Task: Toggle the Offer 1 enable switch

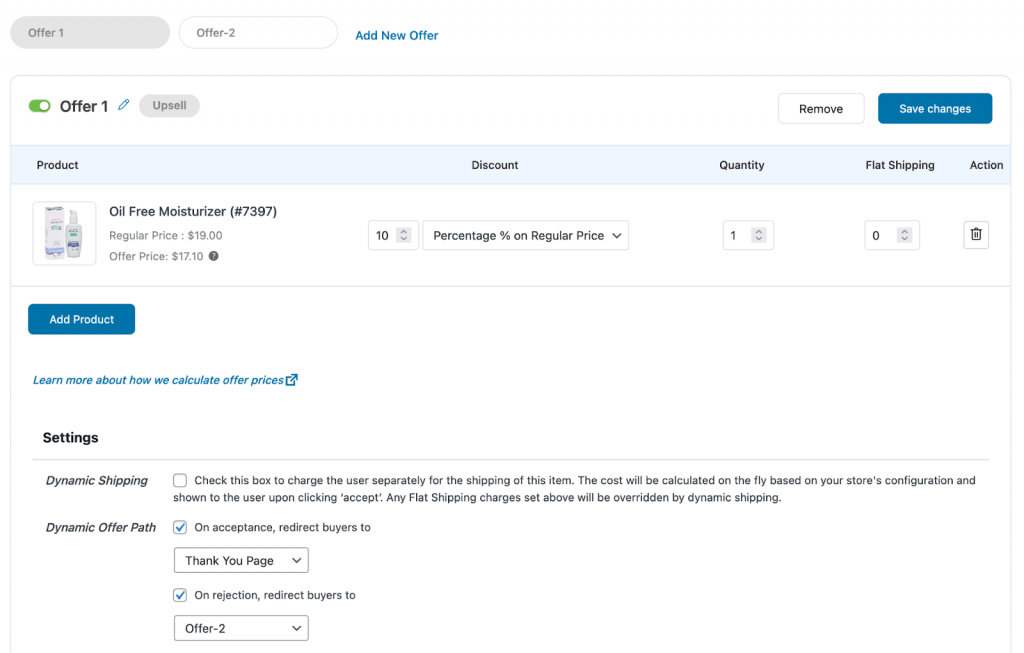Action: click(40, 106)
